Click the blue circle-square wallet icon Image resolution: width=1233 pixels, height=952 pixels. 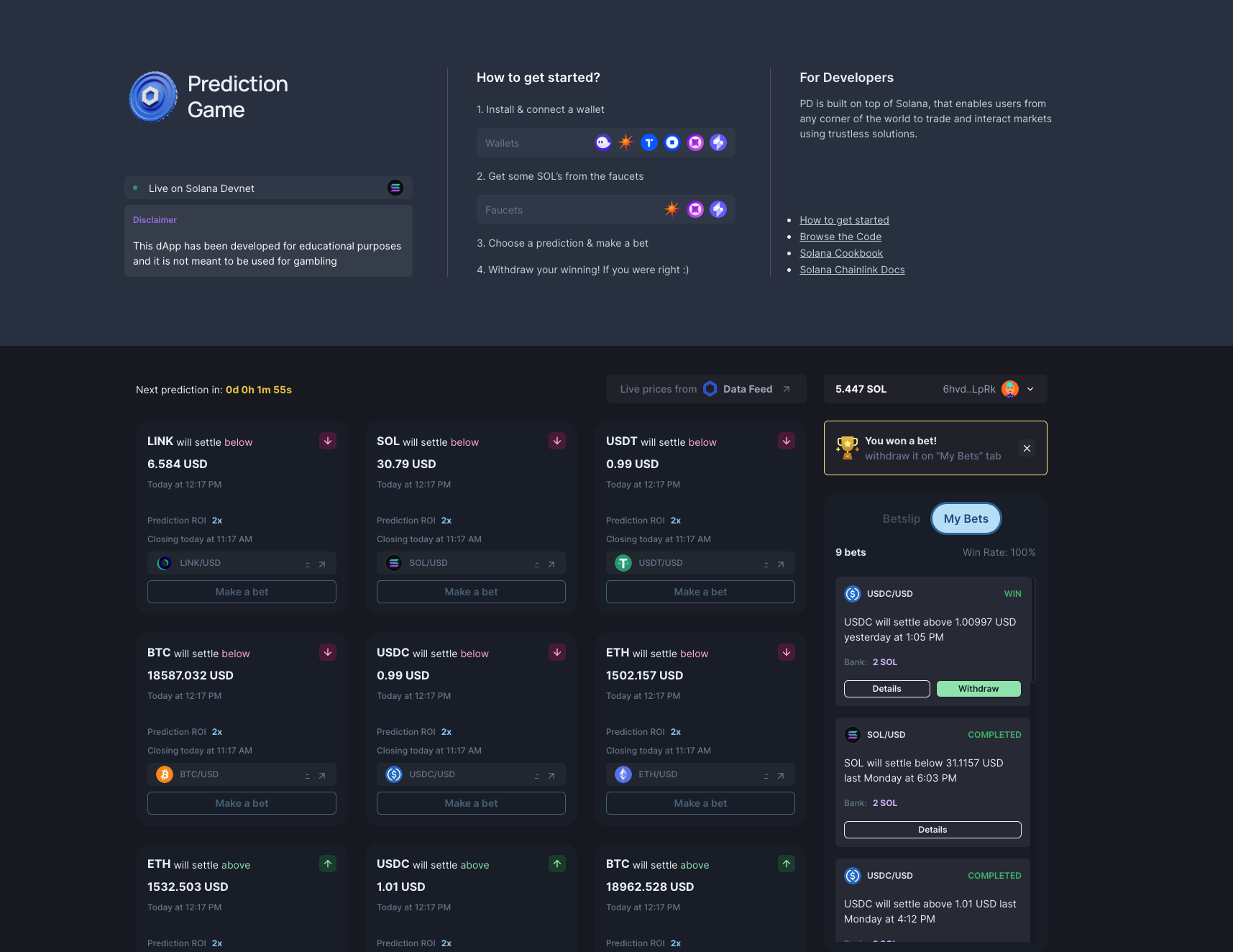[x=672, y=142]
